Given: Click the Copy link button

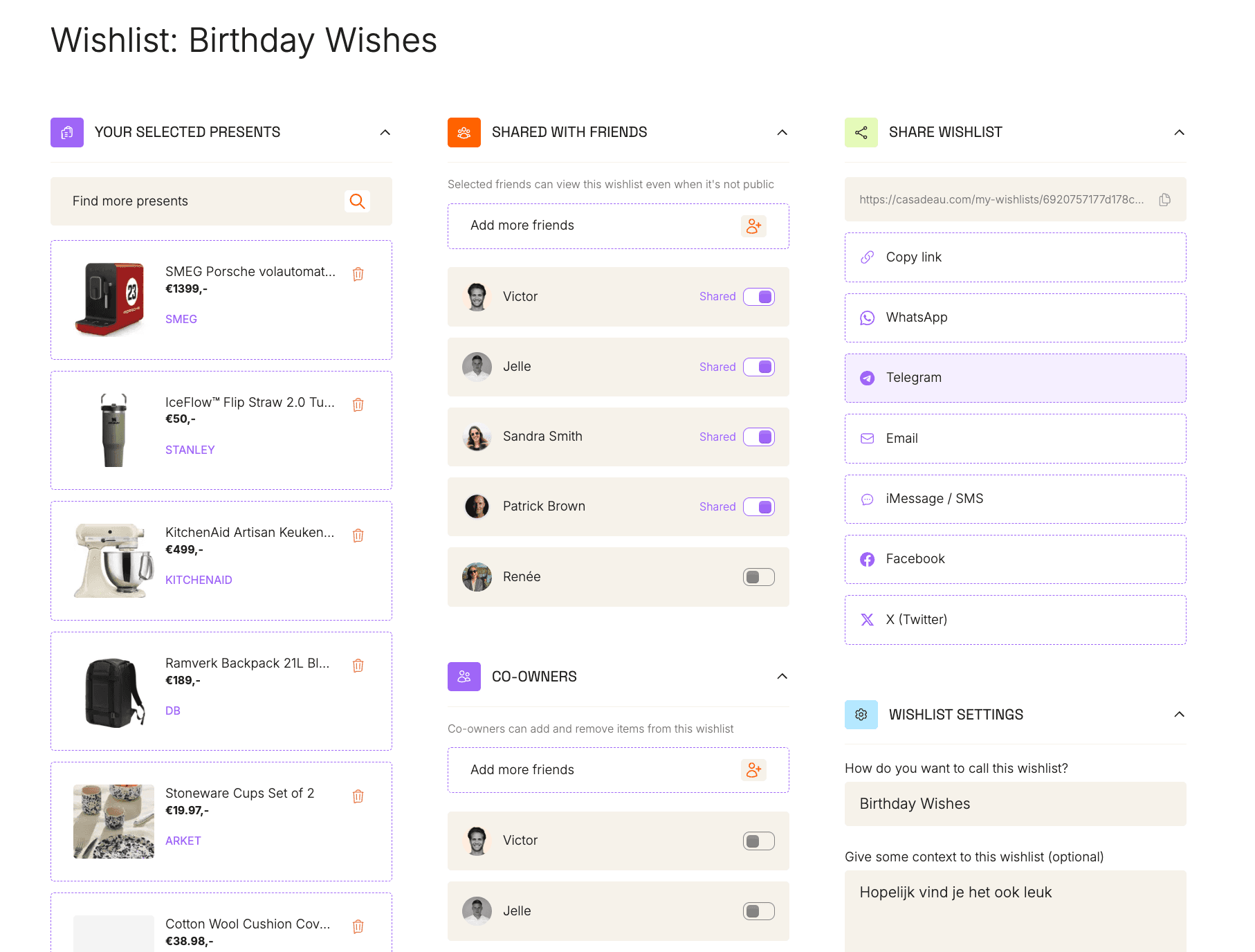Looking at the screenshot, I should coord(1015,257).
